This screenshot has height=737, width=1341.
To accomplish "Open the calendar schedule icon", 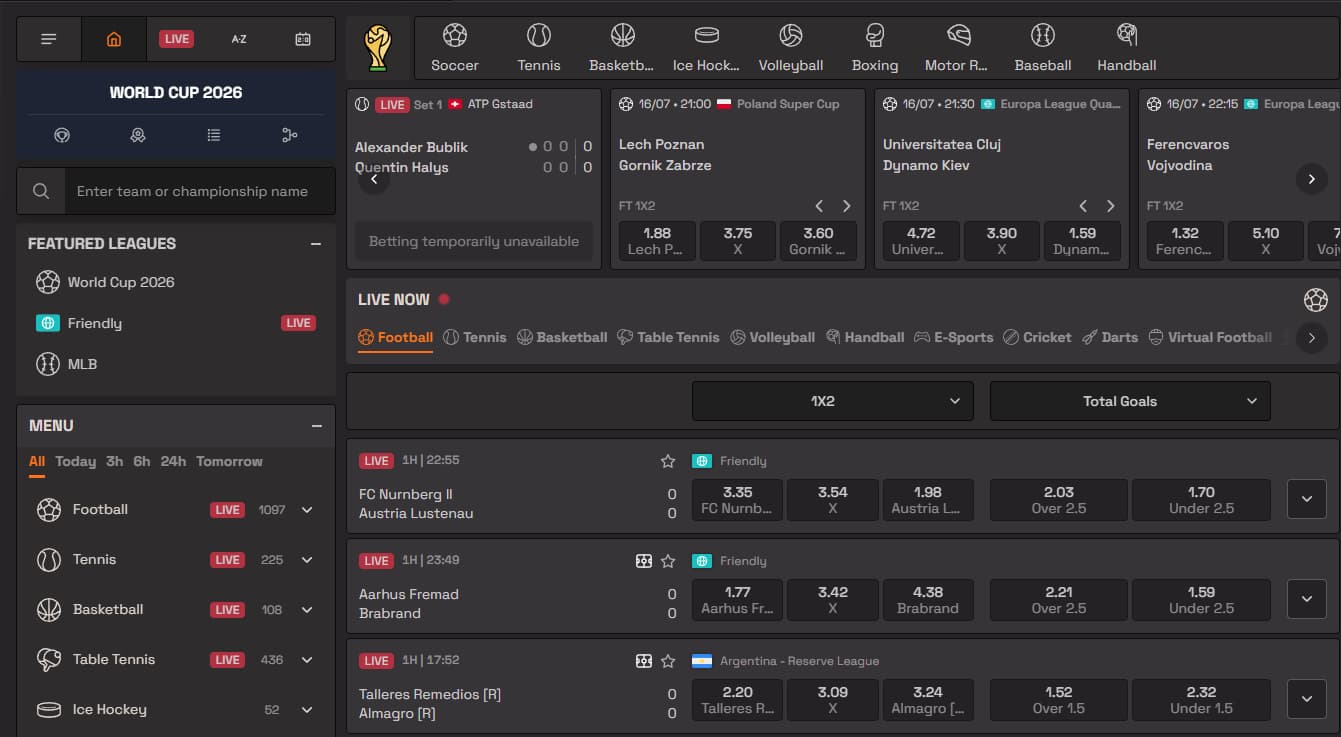I will [x=303, y=39].
